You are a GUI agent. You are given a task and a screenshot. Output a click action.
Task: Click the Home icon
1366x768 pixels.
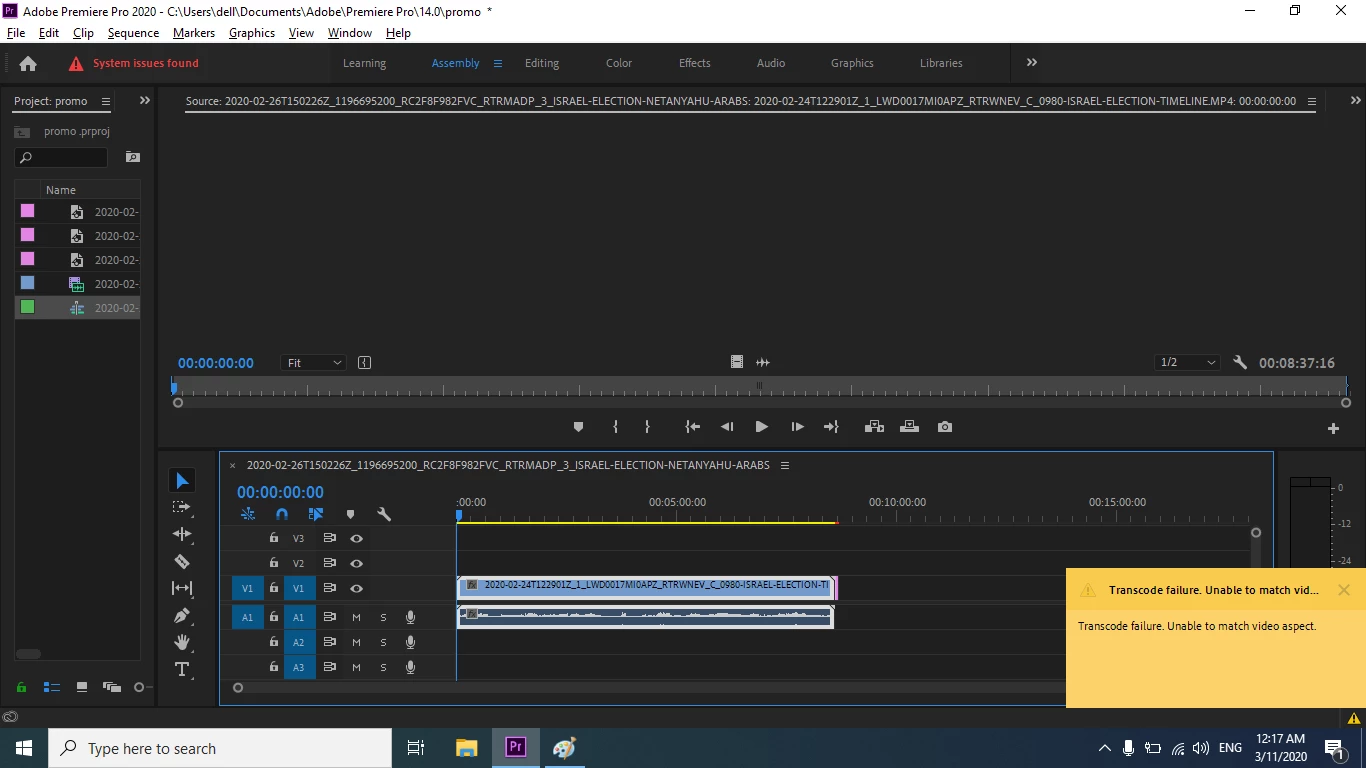pos(28,63)
